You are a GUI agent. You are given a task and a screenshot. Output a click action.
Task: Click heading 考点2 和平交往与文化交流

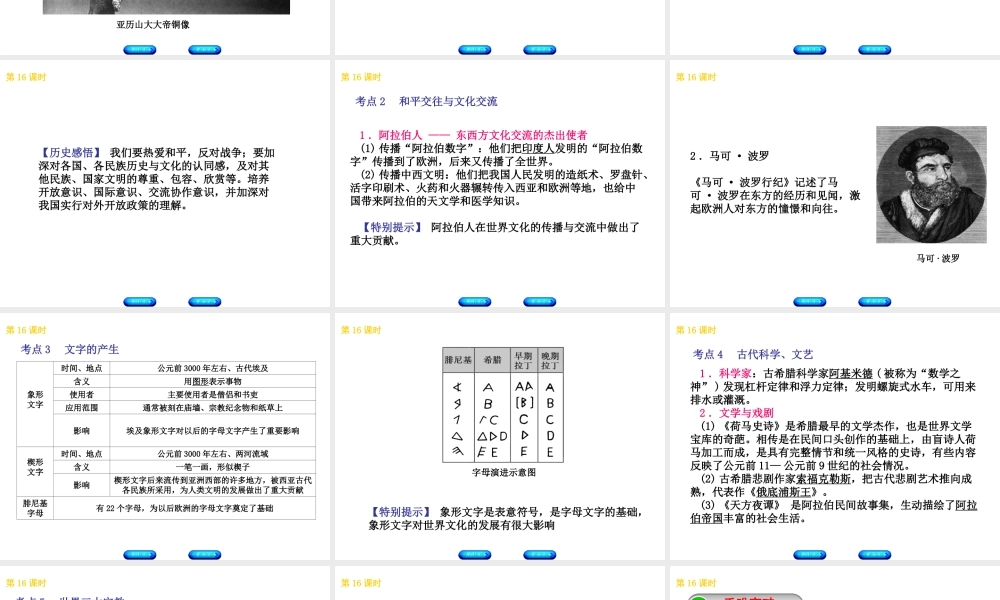(426, 101)
